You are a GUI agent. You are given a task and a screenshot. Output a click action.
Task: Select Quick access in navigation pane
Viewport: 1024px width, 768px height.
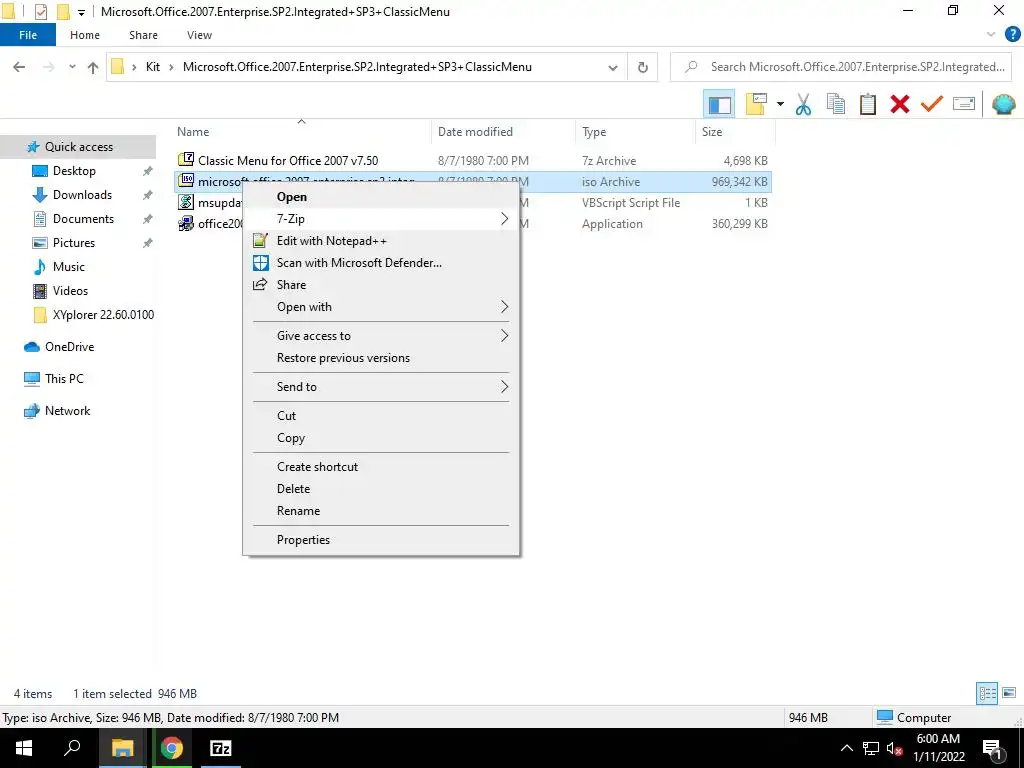[x=78, y=147]
